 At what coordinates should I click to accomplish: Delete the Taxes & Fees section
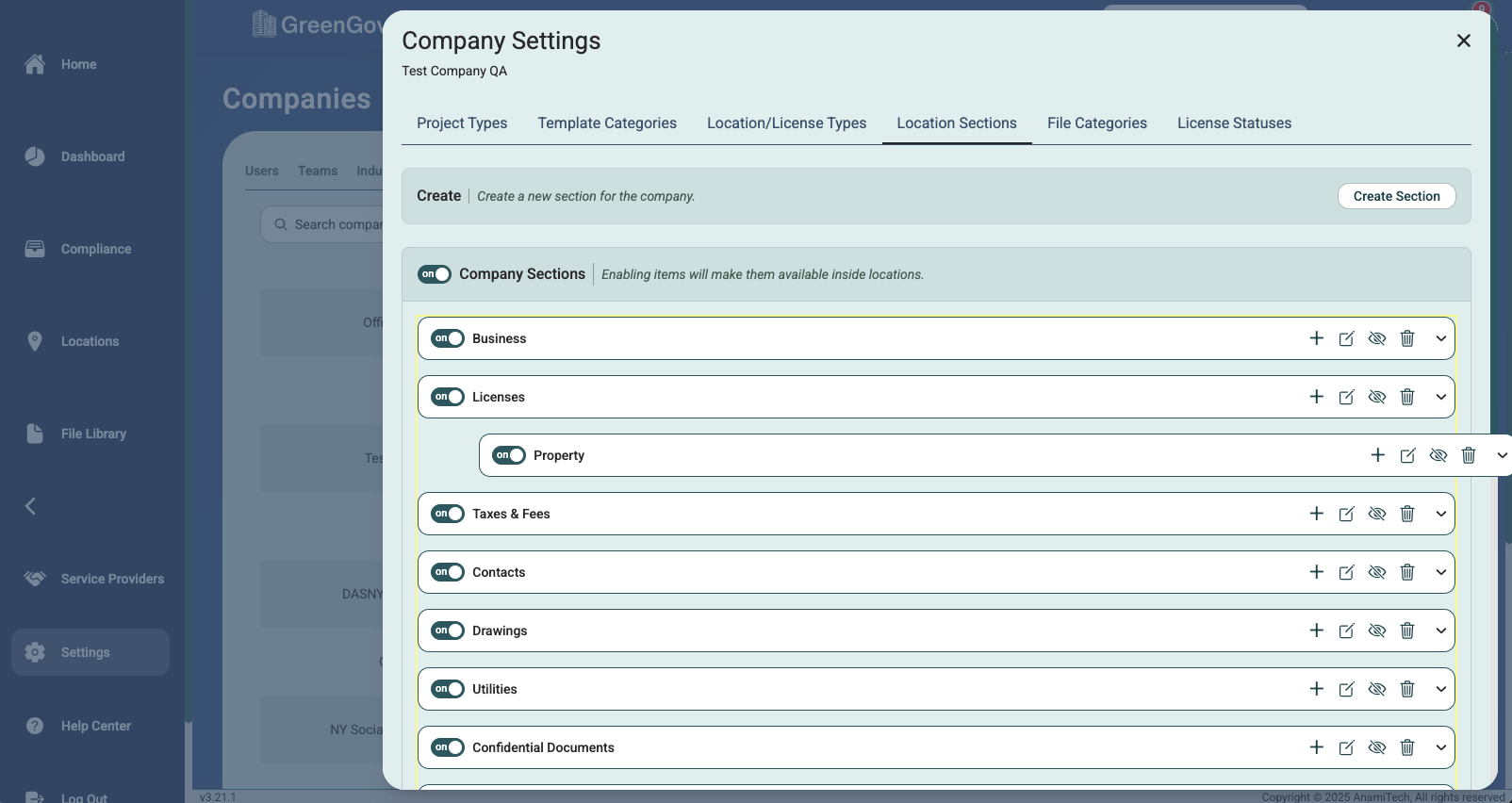coord(1407,514)
